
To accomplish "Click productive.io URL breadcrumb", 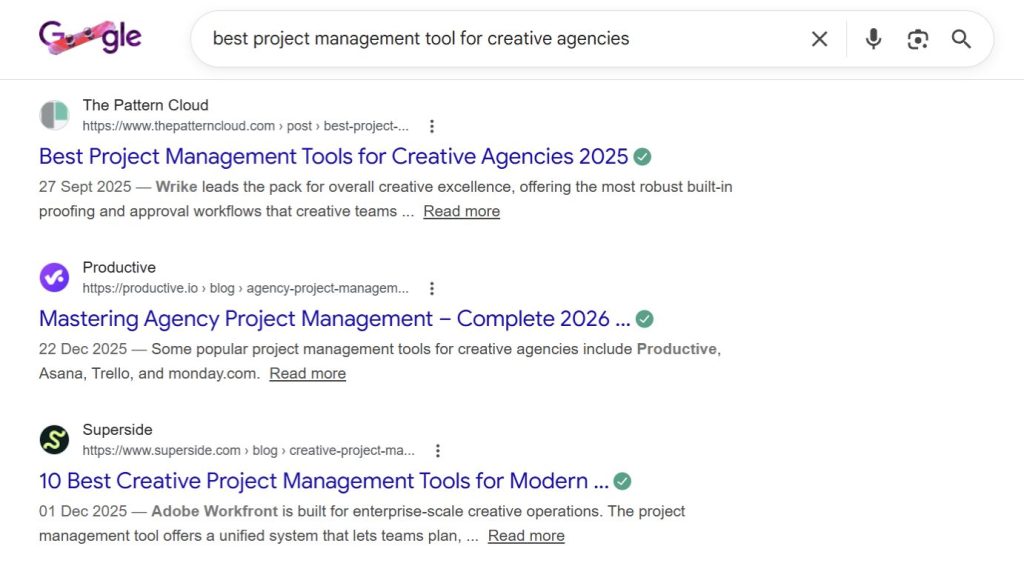I will pos(246,288).
